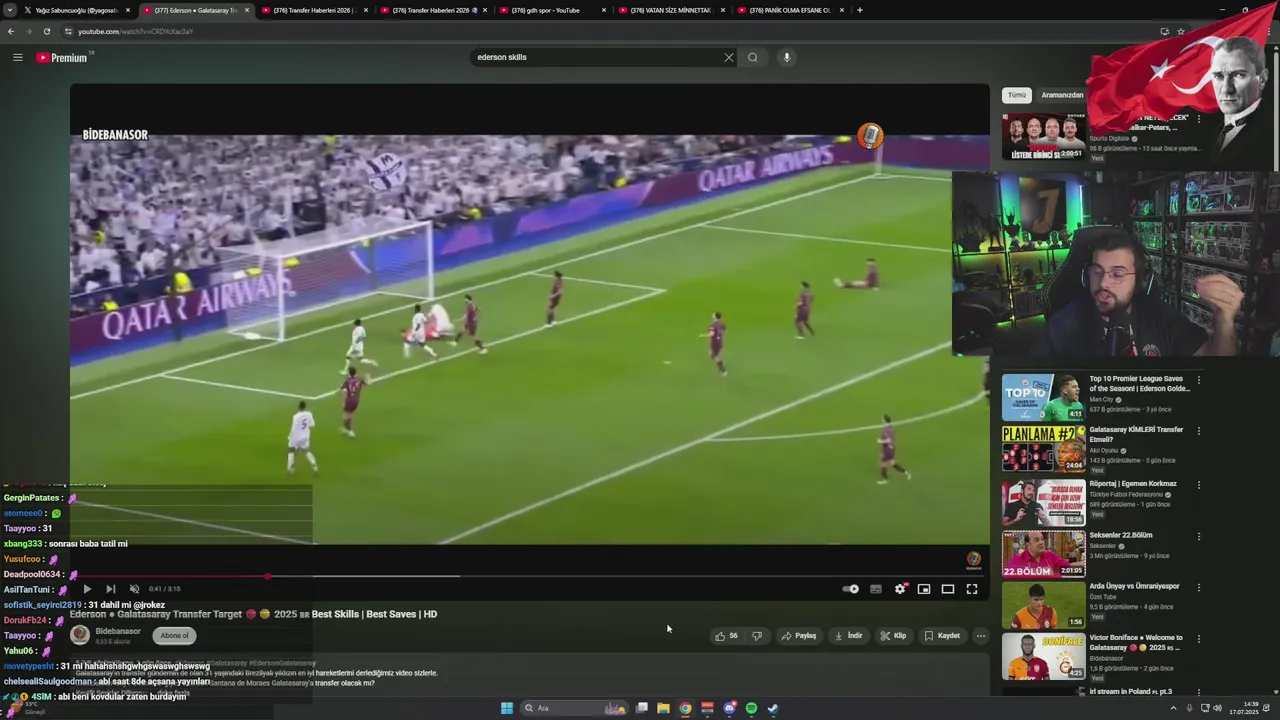The image size is (1280, 720).
Task: Open the Windows Start menu
Action: pos(507,708)
